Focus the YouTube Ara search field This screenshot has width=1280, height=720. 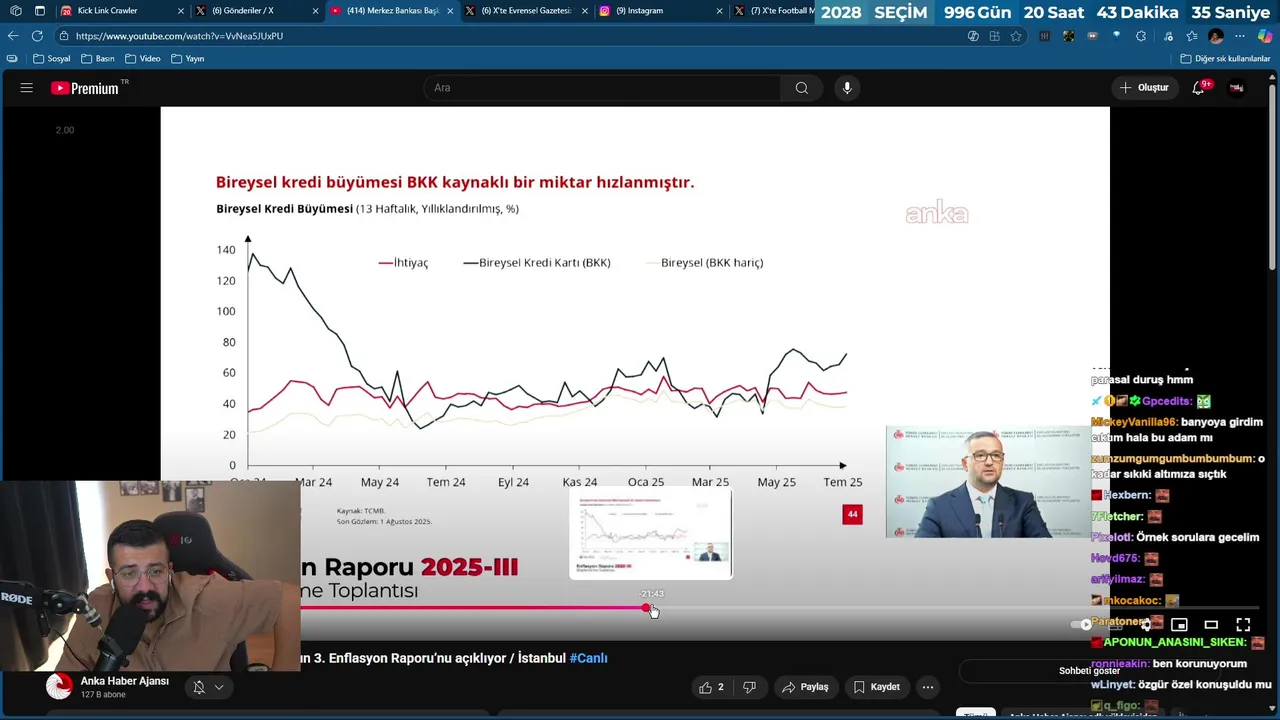[602, 88]
